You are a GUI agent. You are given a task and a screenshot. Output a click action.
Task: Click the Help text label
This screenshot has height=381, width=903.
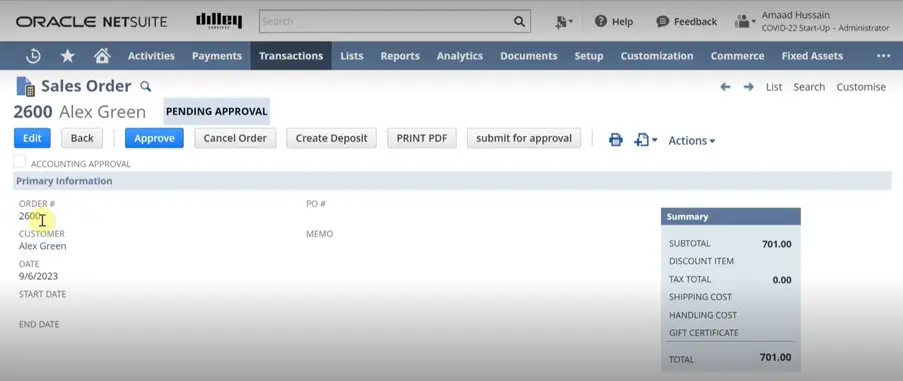pyautogui.click(x=623, y=22)
